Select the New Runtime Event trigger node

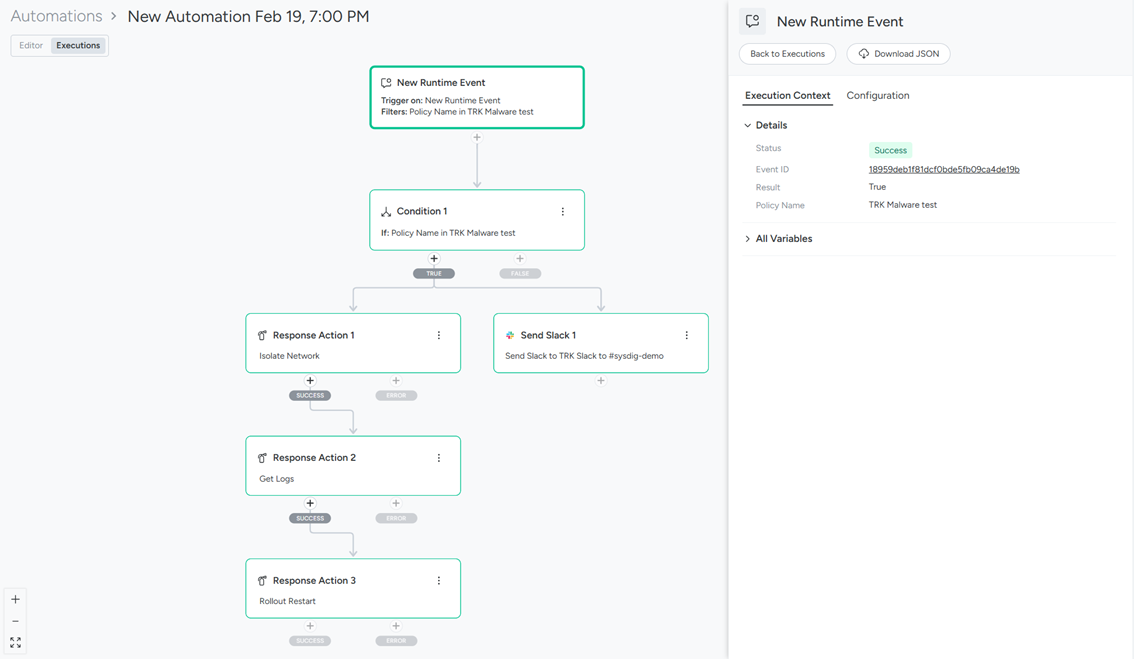[477, 97]
